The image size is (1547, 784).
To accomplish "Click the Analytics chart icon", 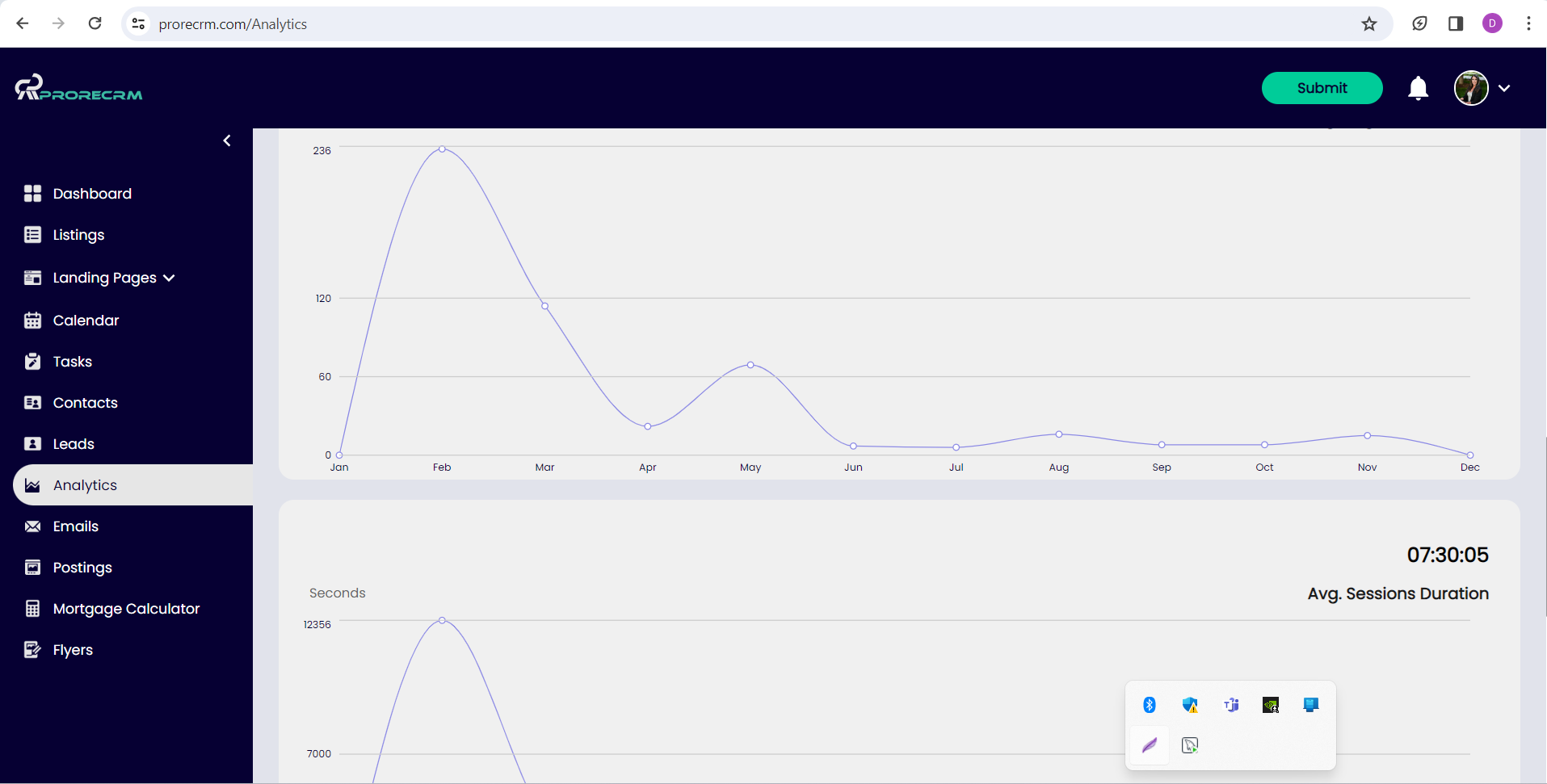I will pyautogui.click(x=32, y=485).
